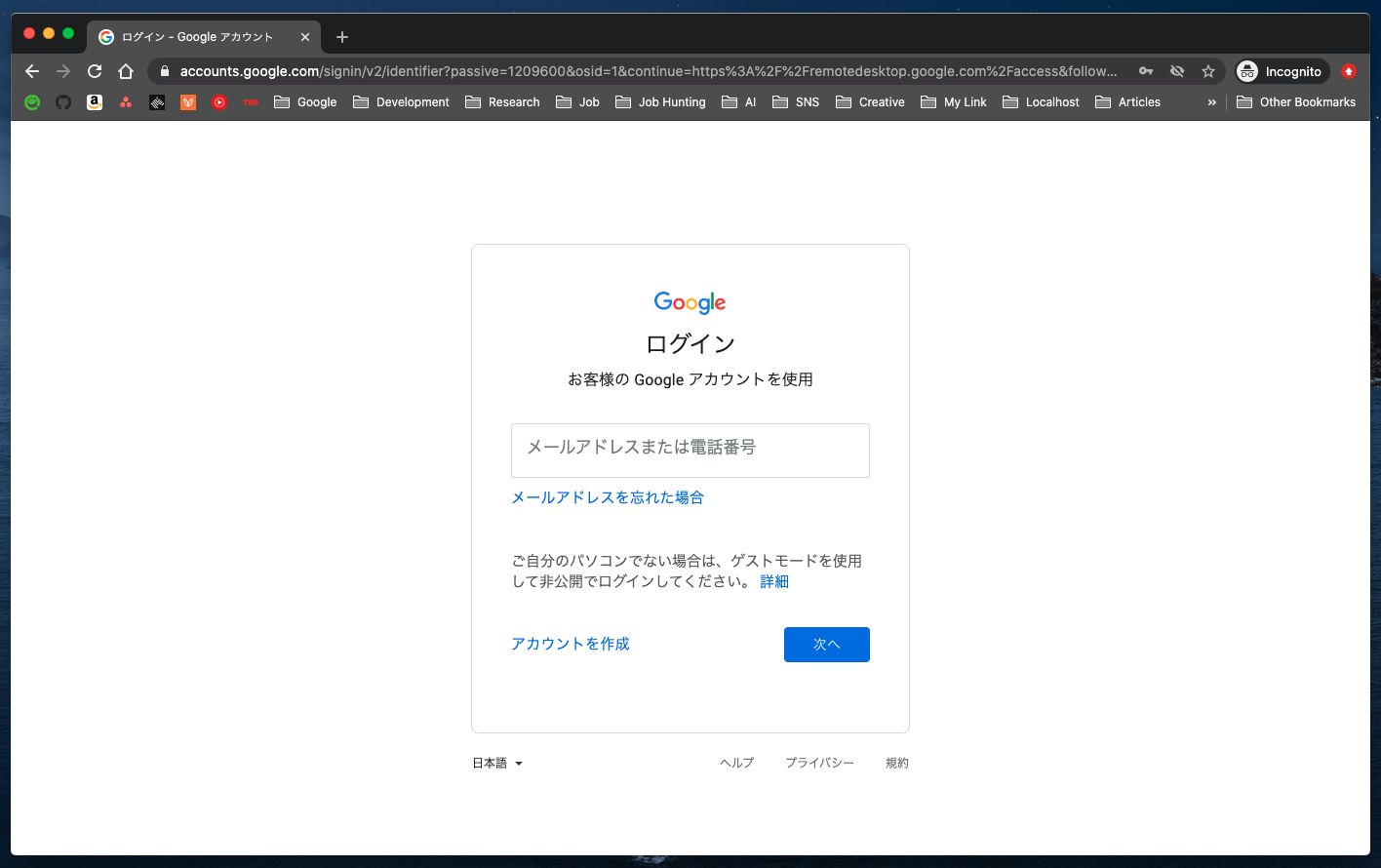Click the アカウントを作成 link
Screen dimensions: 1381x868
point(571,644)
